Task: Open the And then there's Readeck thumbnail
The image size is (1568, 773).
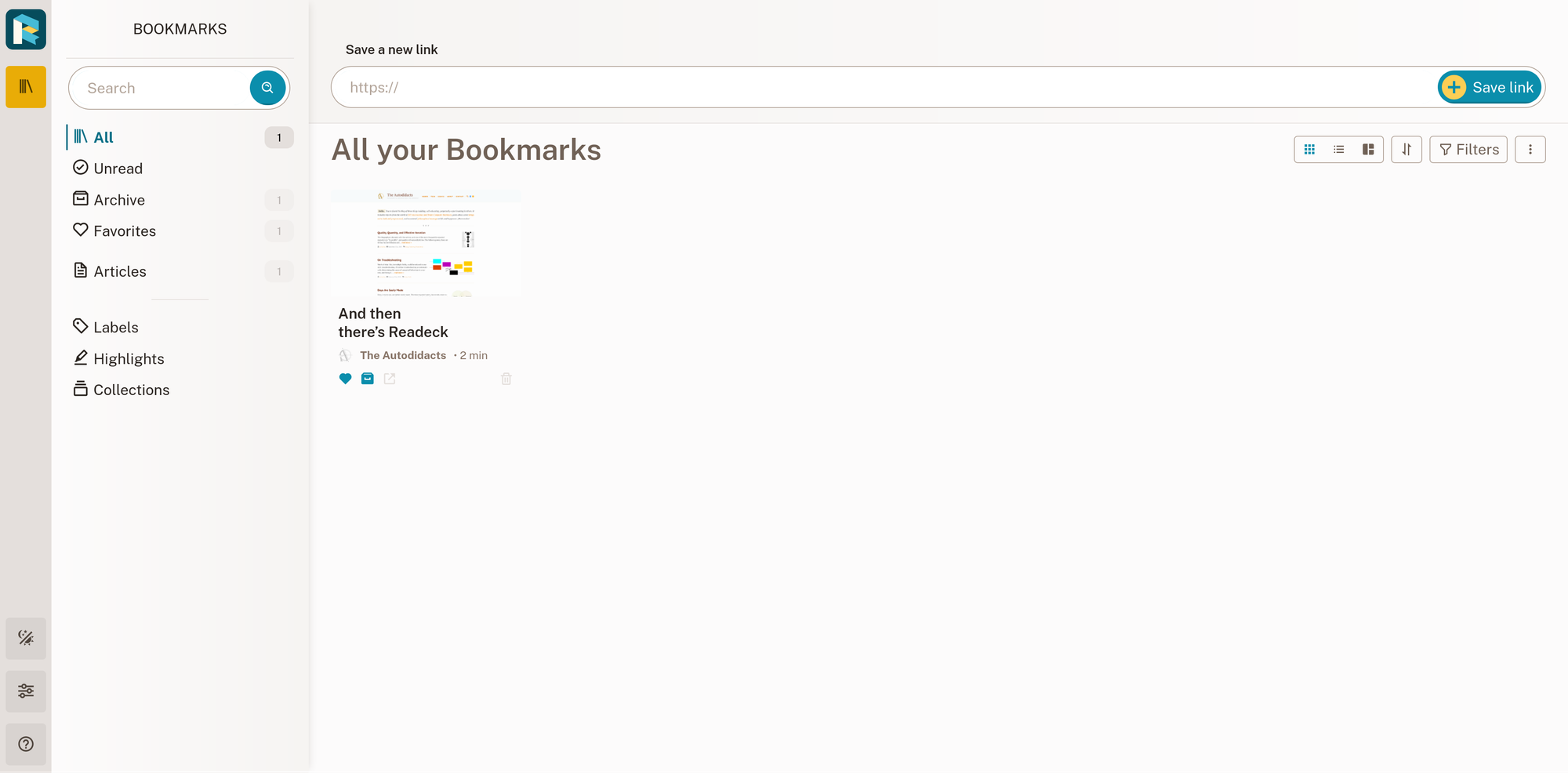Action: click(424, 245)
